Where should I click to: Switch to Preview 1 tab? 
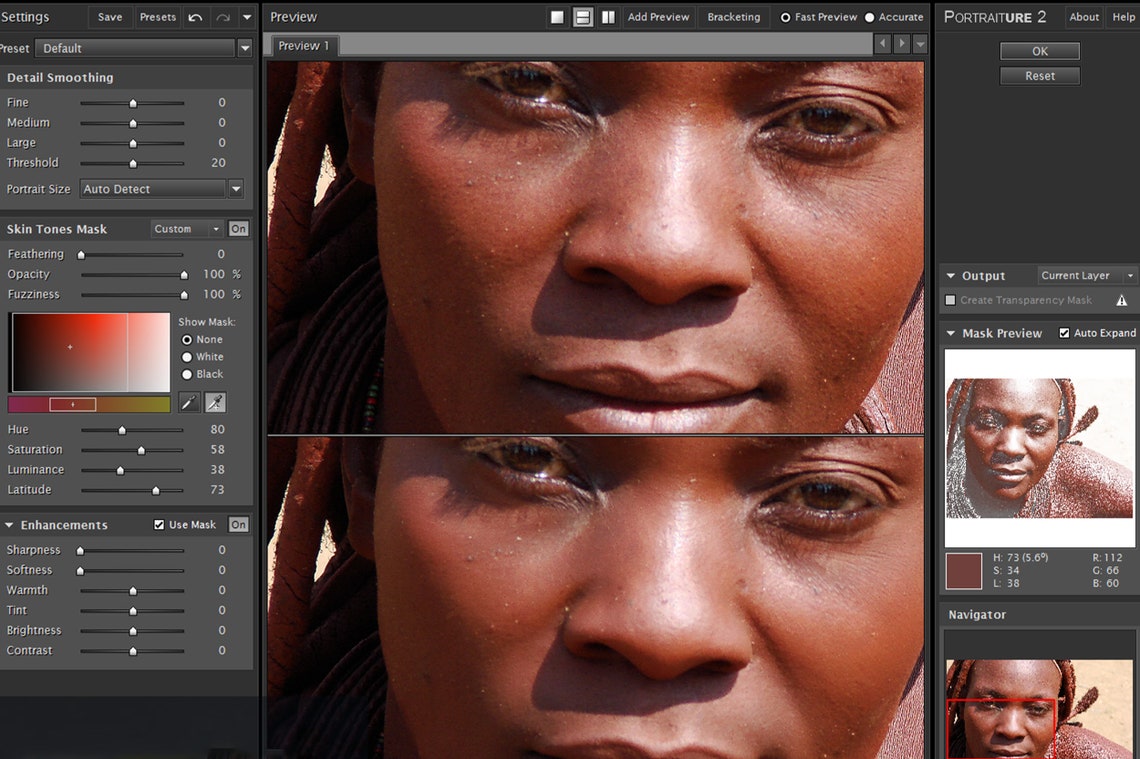[x=304, y=46]
